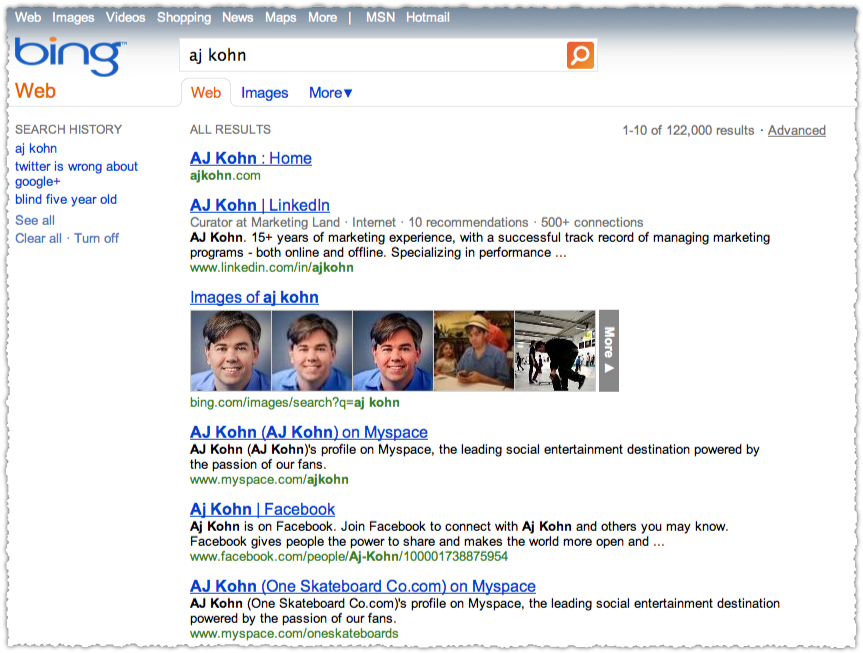
Task: Click '1-10 of 122,000 results' count text
Action: [x=688, y=130]
